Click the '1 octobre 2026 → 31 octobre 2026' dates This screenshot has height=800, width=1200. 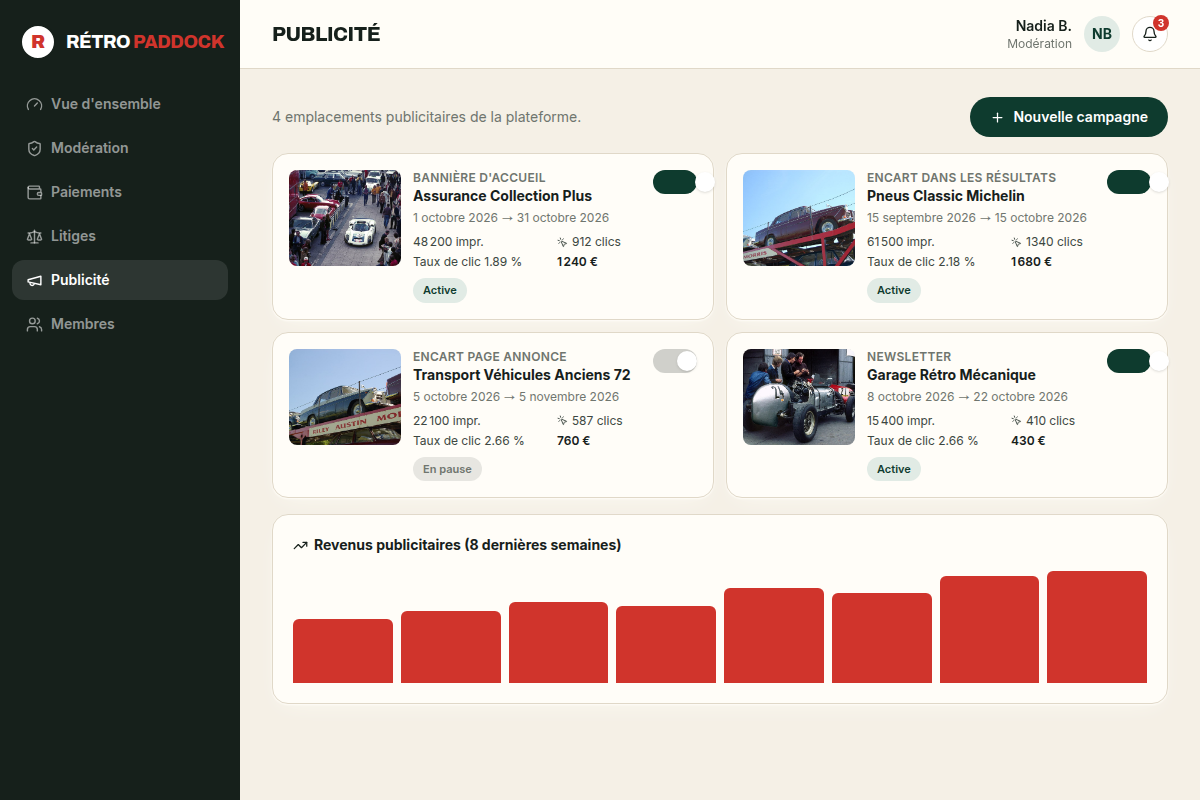(x=511, y=218)
